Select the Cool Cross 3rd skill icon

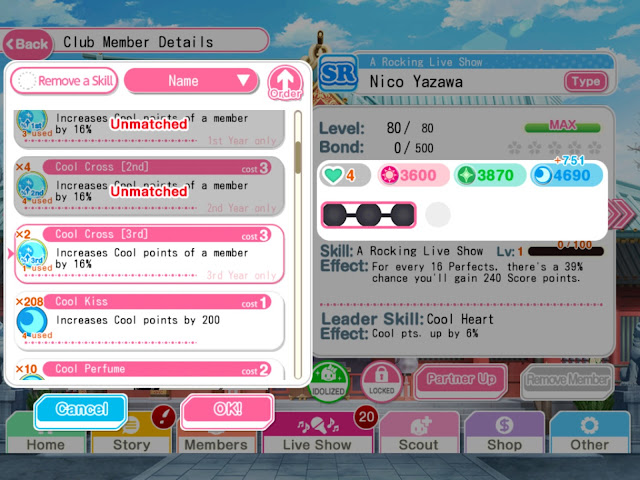point(32,255)
